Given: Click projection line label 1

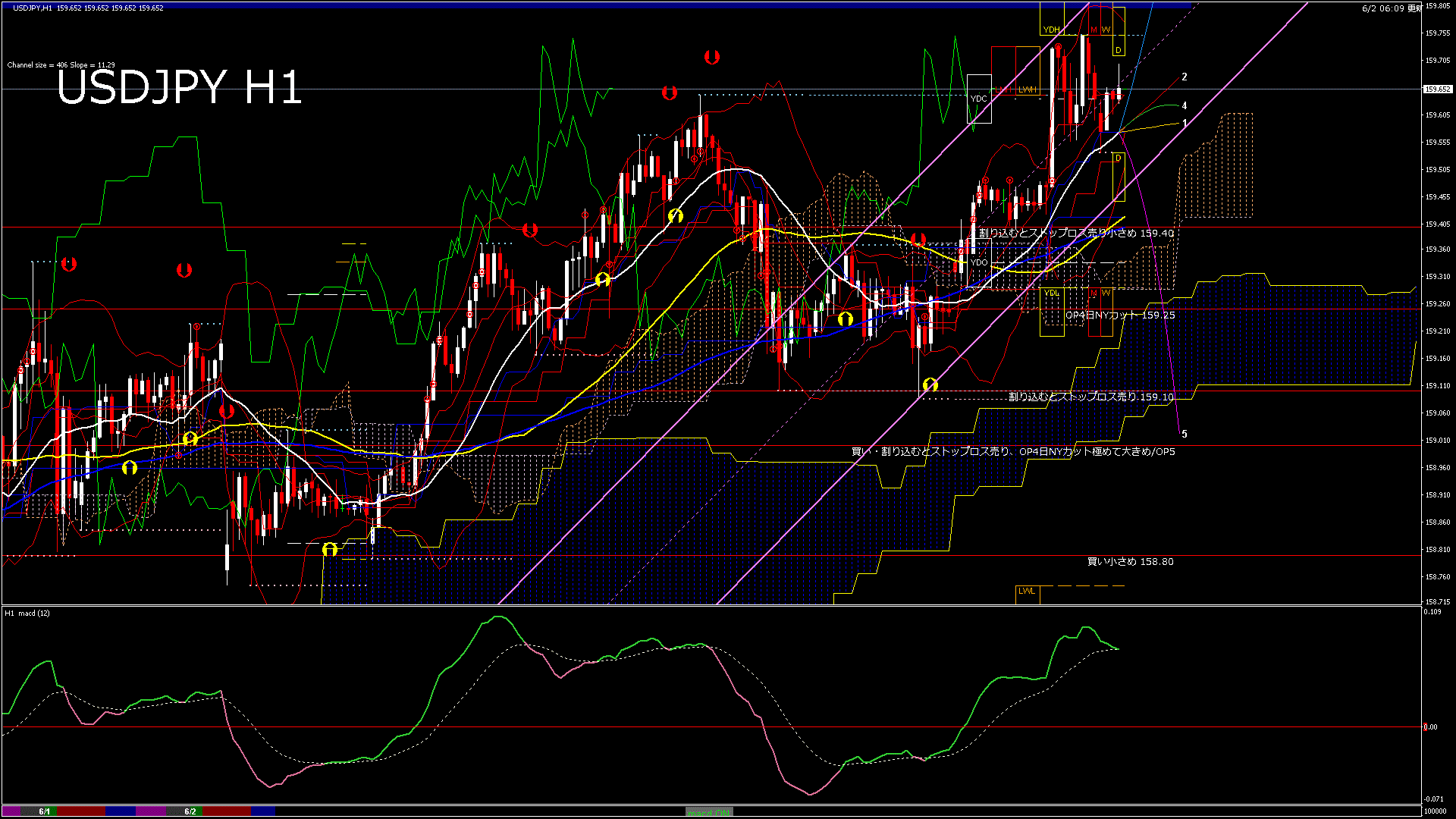Looking at the screenshot, I should (x=1185, y=123).
